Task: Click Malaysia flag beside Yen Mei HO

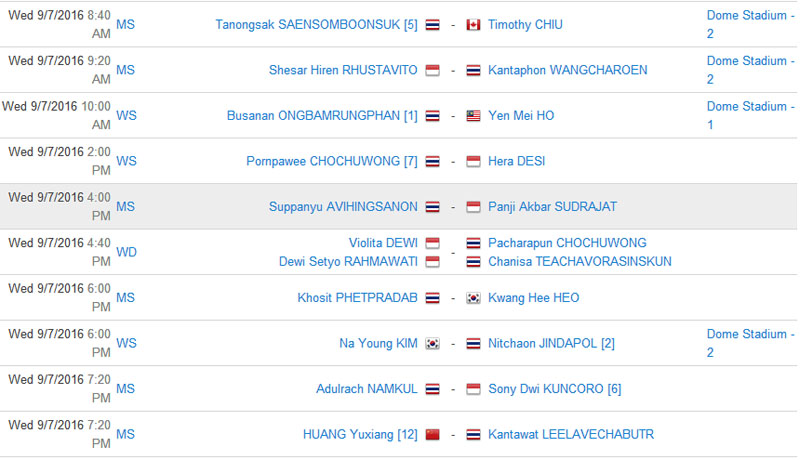Action: tap(473, 116)
